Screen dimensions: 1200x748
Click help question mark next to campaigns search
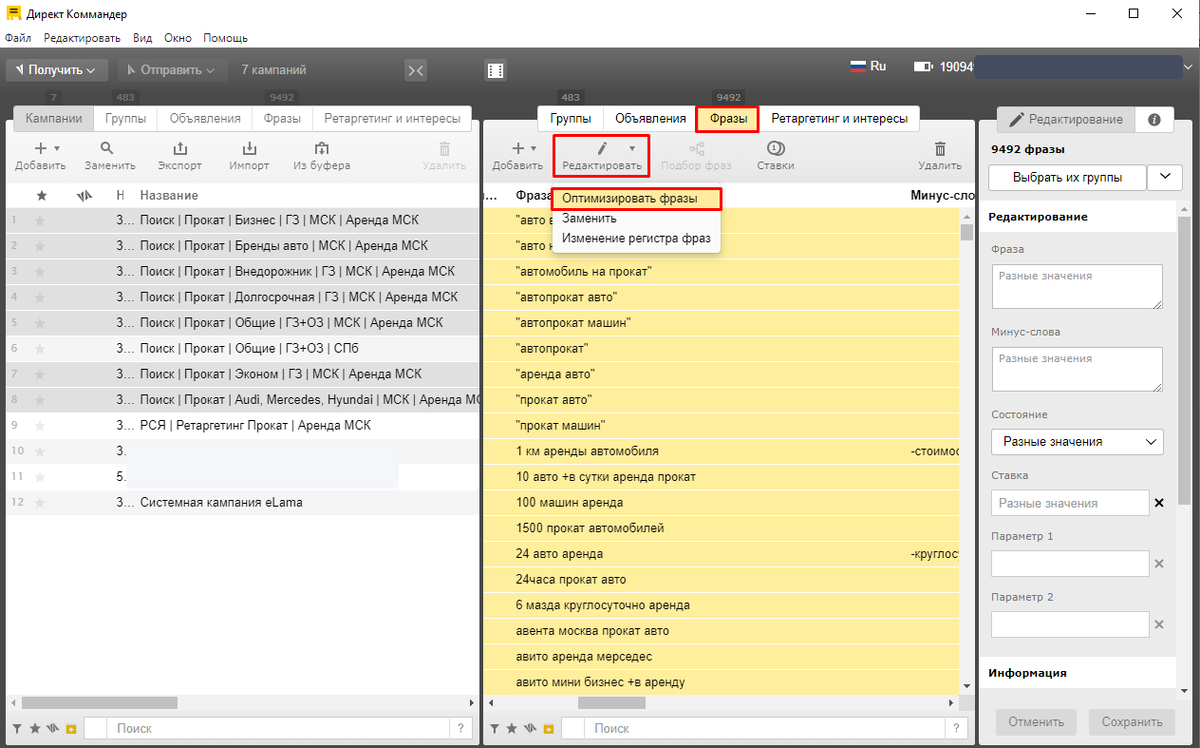(461, 729)
